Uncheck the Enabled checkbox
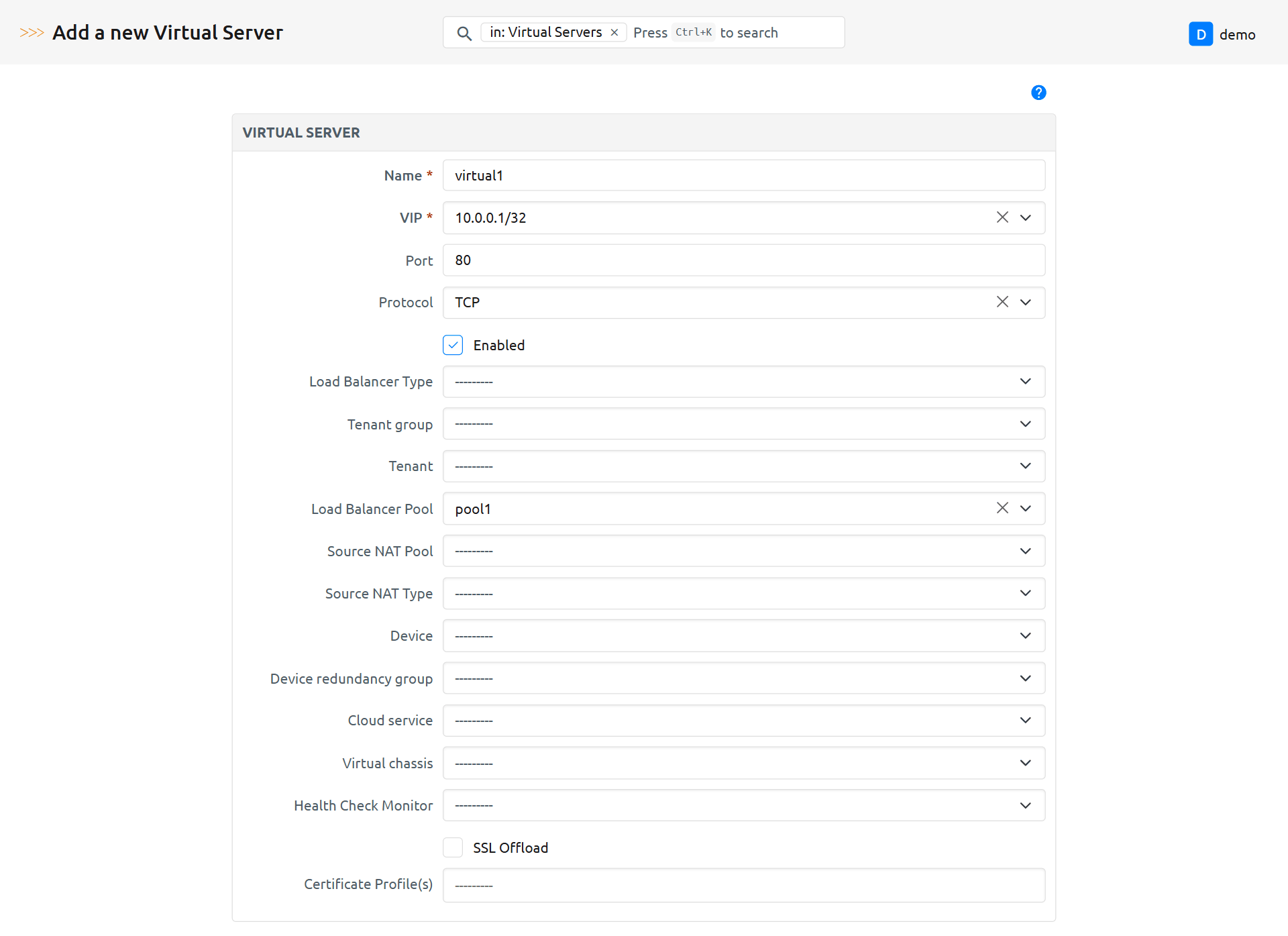The width and height of the screenshot is (1288, 936). [453, 345]
